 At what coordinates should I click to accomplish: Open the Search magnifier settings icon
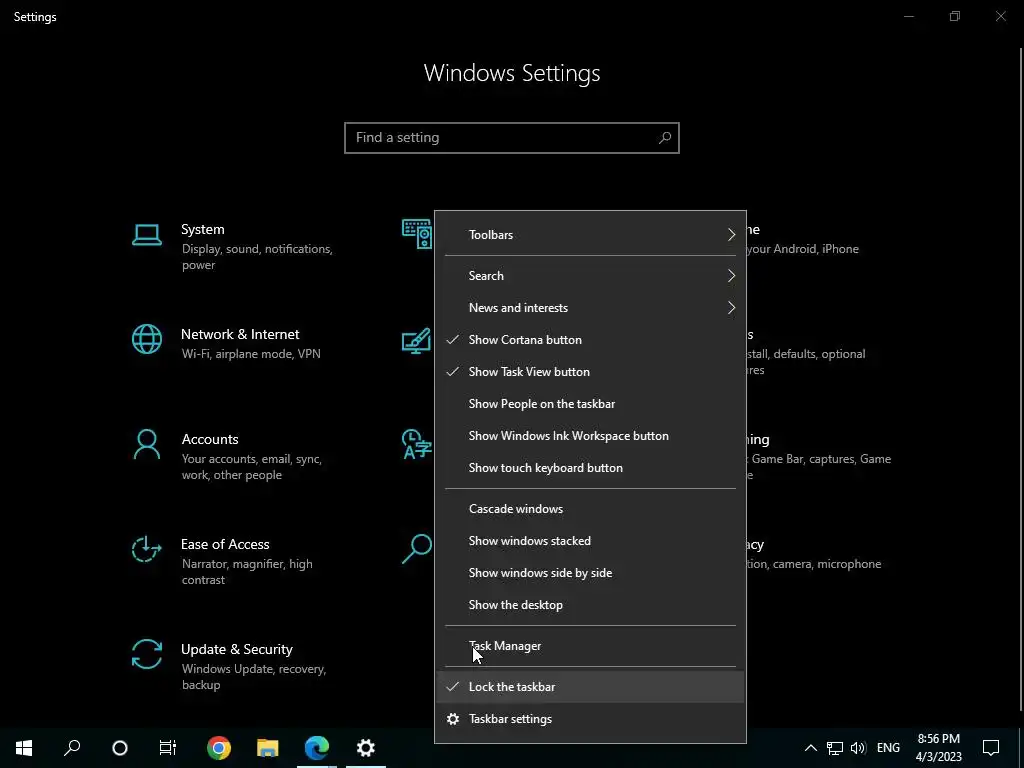pyautogui.click(x=417, y=549)
